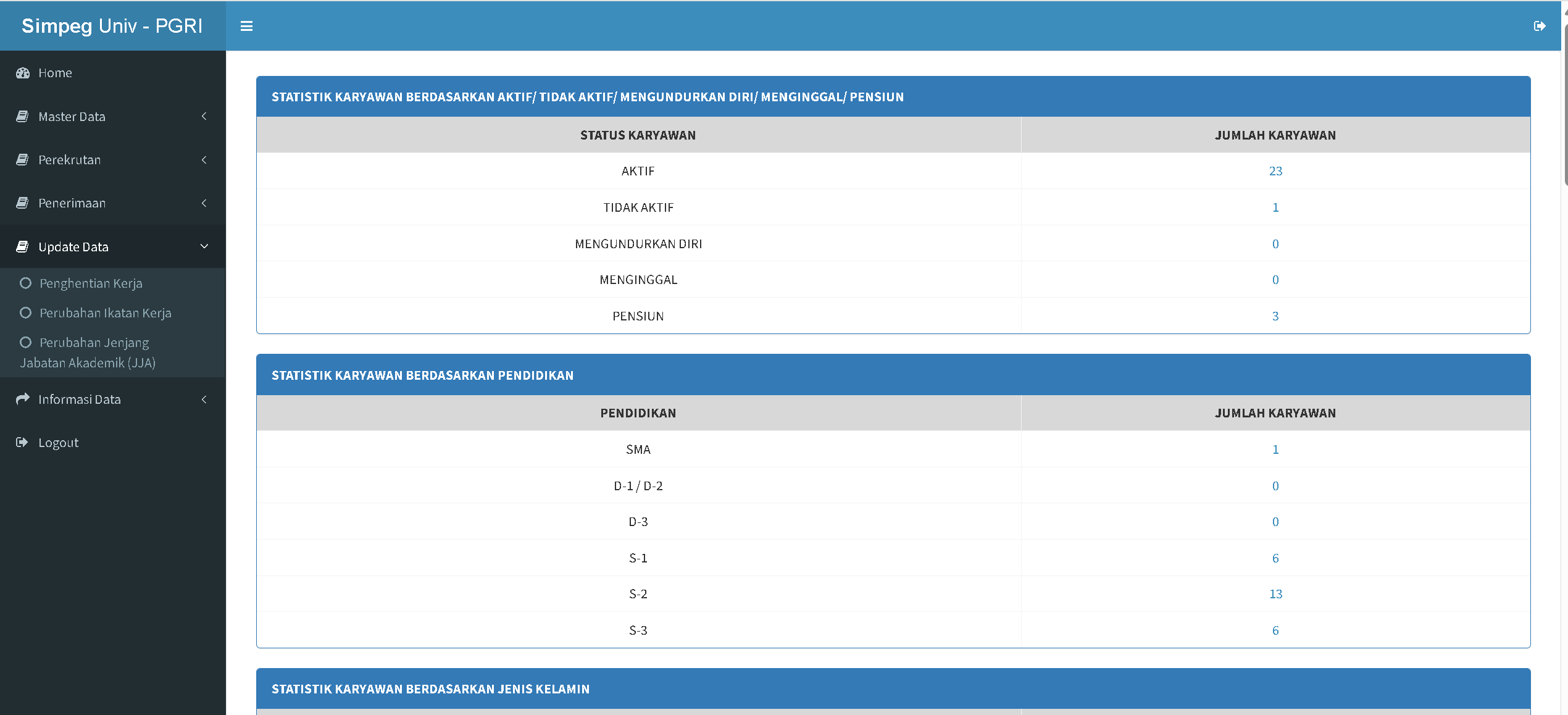Open the S-2 employee count link 13
The width and height of the screenshot is (1568, 715).
[x=1275, y=594]
